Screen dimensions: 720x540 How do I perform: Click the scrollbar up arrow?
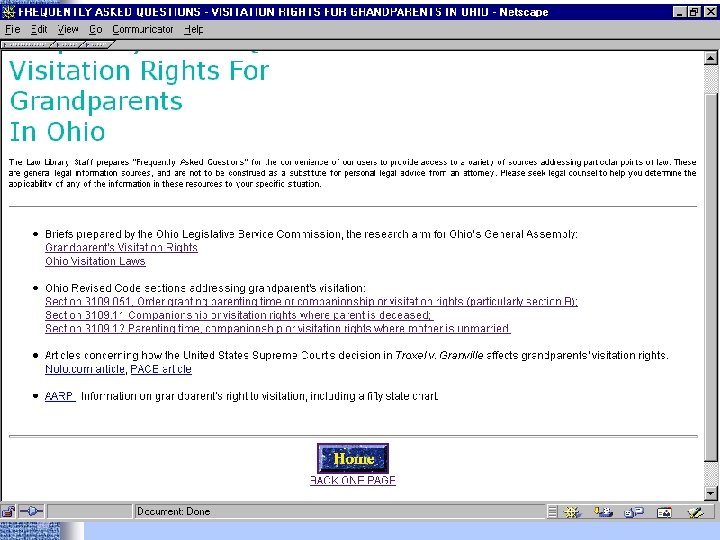(710, 58)
